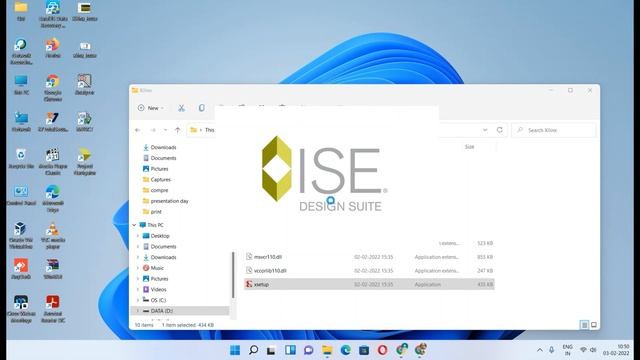Click the Size column header
This screenshot has height=360, width=640.
coord(469,147)
